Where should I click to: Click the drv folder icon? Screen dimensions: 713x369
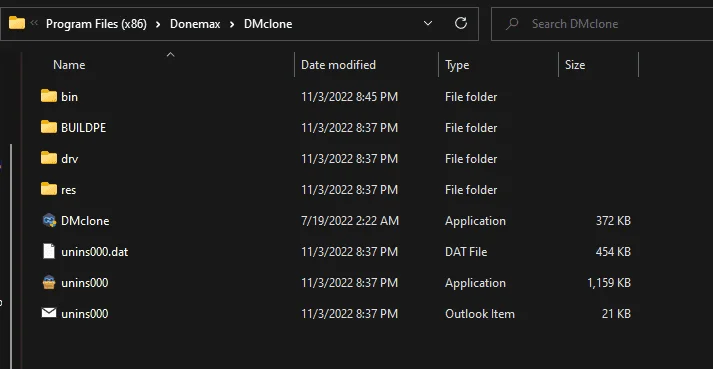click(49, 158)
